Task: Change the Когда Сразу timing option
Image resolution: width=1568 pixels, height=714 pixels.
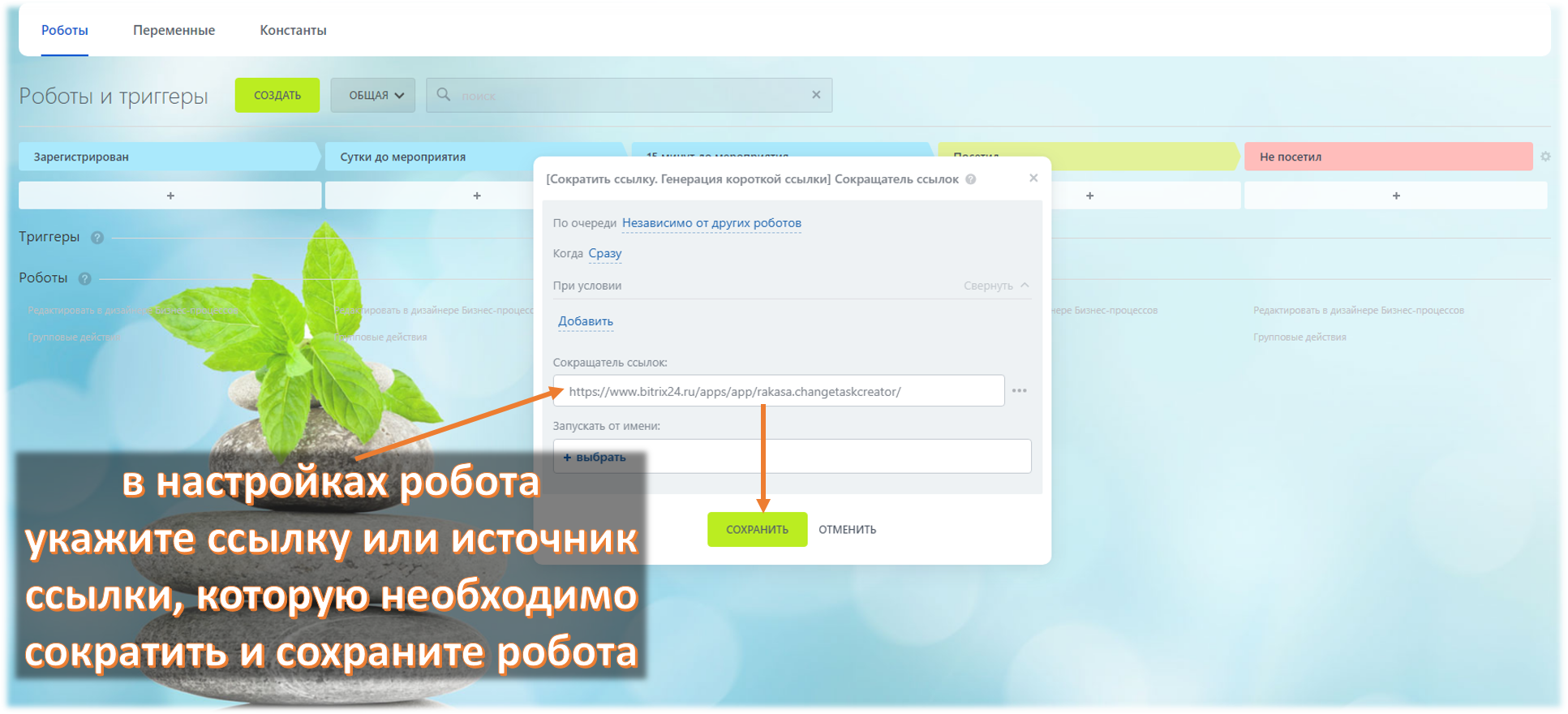Action: click(605, 253)
